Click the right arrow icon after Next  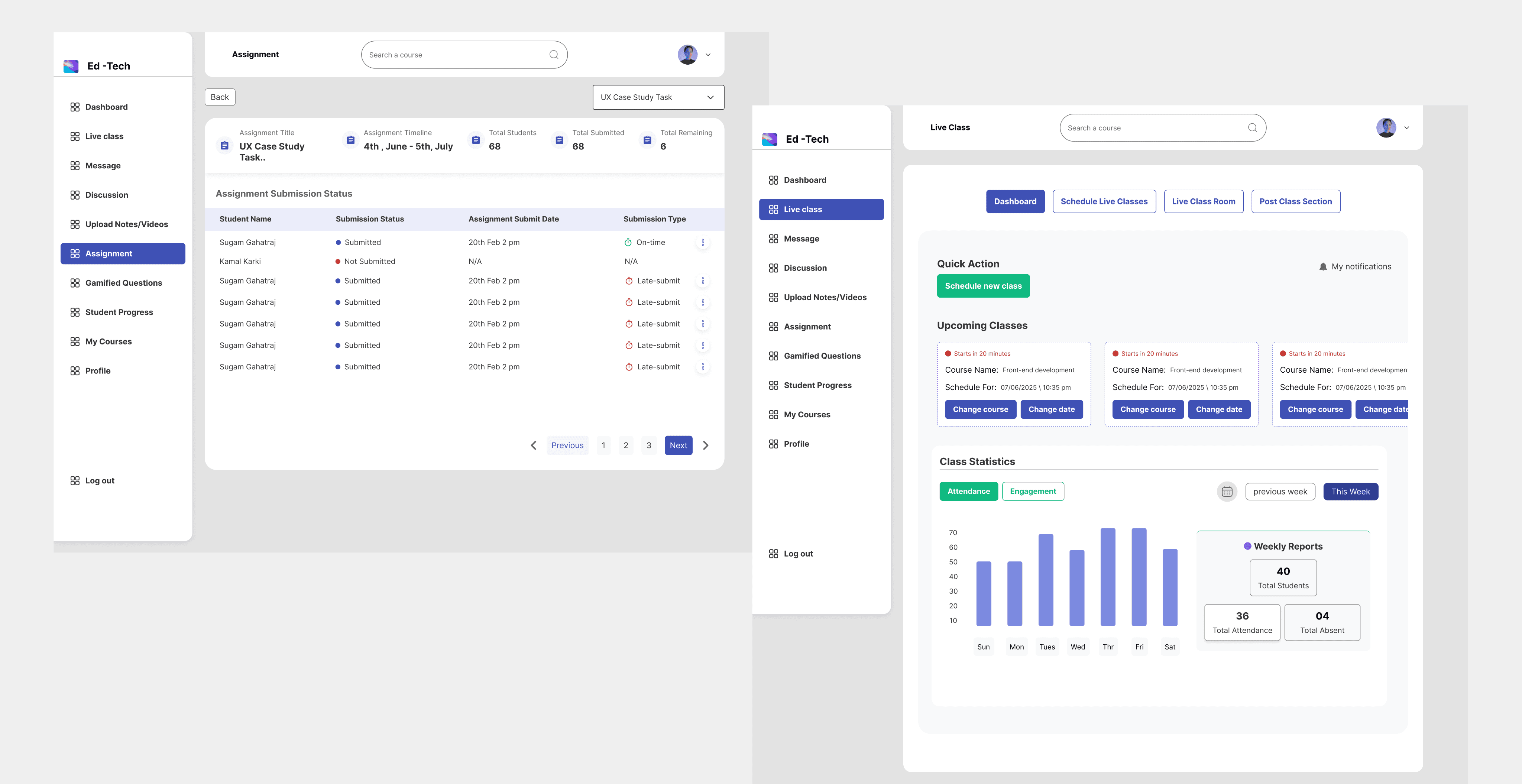coord(706,446)
